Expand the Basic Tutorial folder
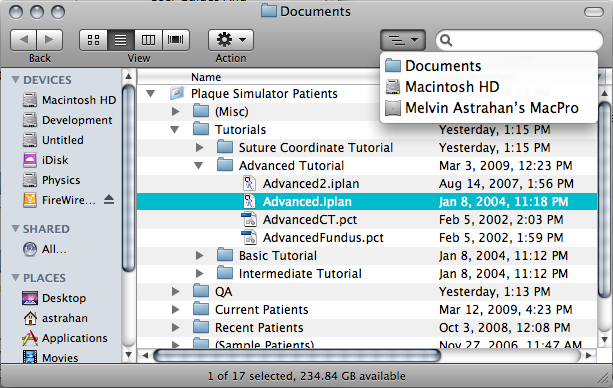The width and height of the screenshot is (613, 388). click(199, 255)
